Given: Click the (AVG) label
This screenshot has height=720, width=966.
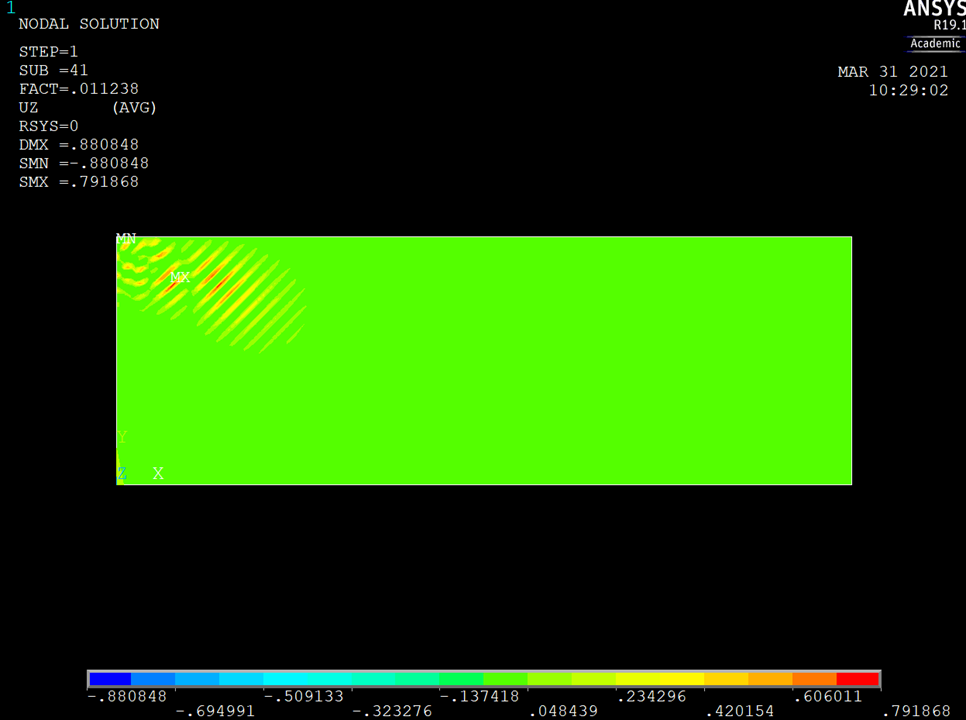Looking at the screenshot, I should (x=134, y=108).
